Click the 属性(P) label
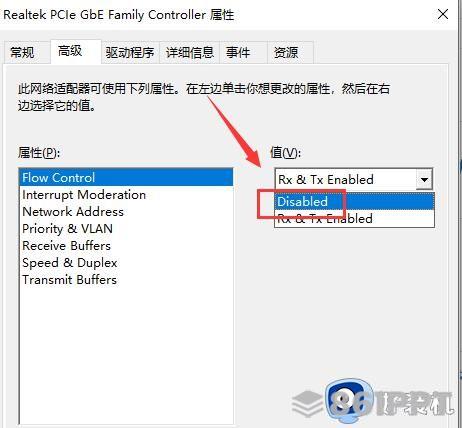 click(x=39, y=153)
